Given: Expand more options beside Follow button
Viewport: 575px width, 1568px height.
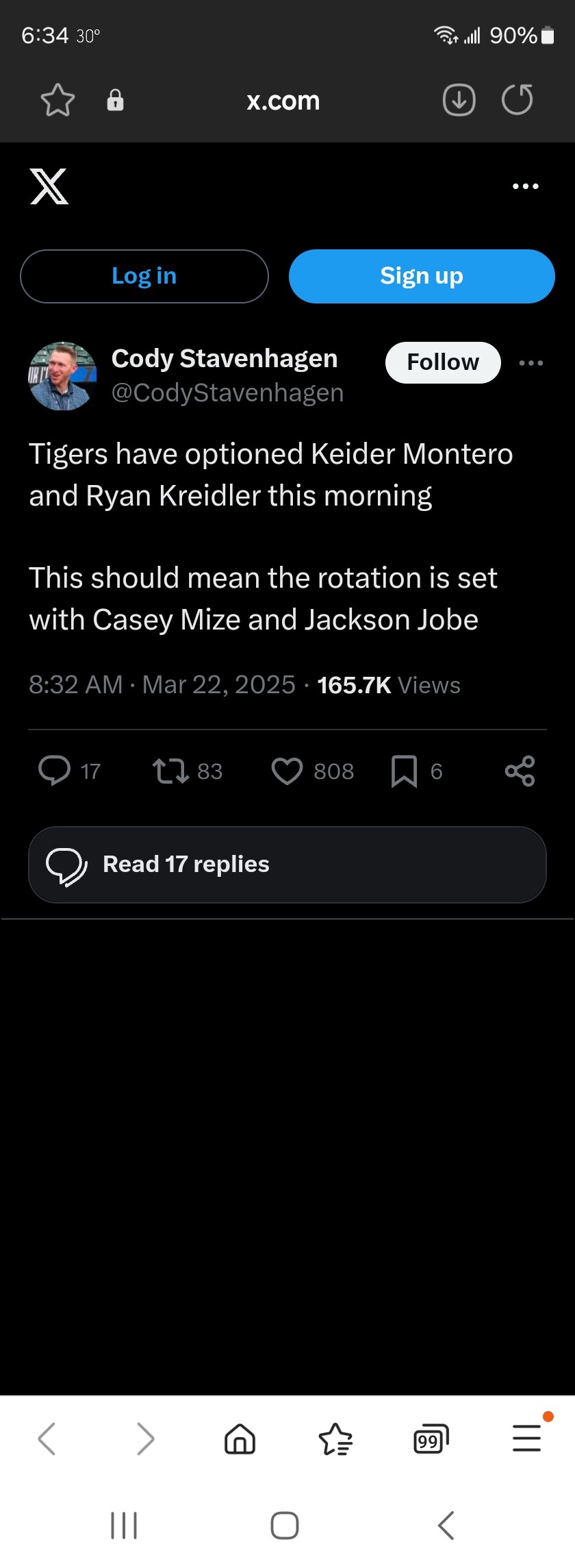Looking at the screenshot, I should pyautogui.click(x=531, y=363).
